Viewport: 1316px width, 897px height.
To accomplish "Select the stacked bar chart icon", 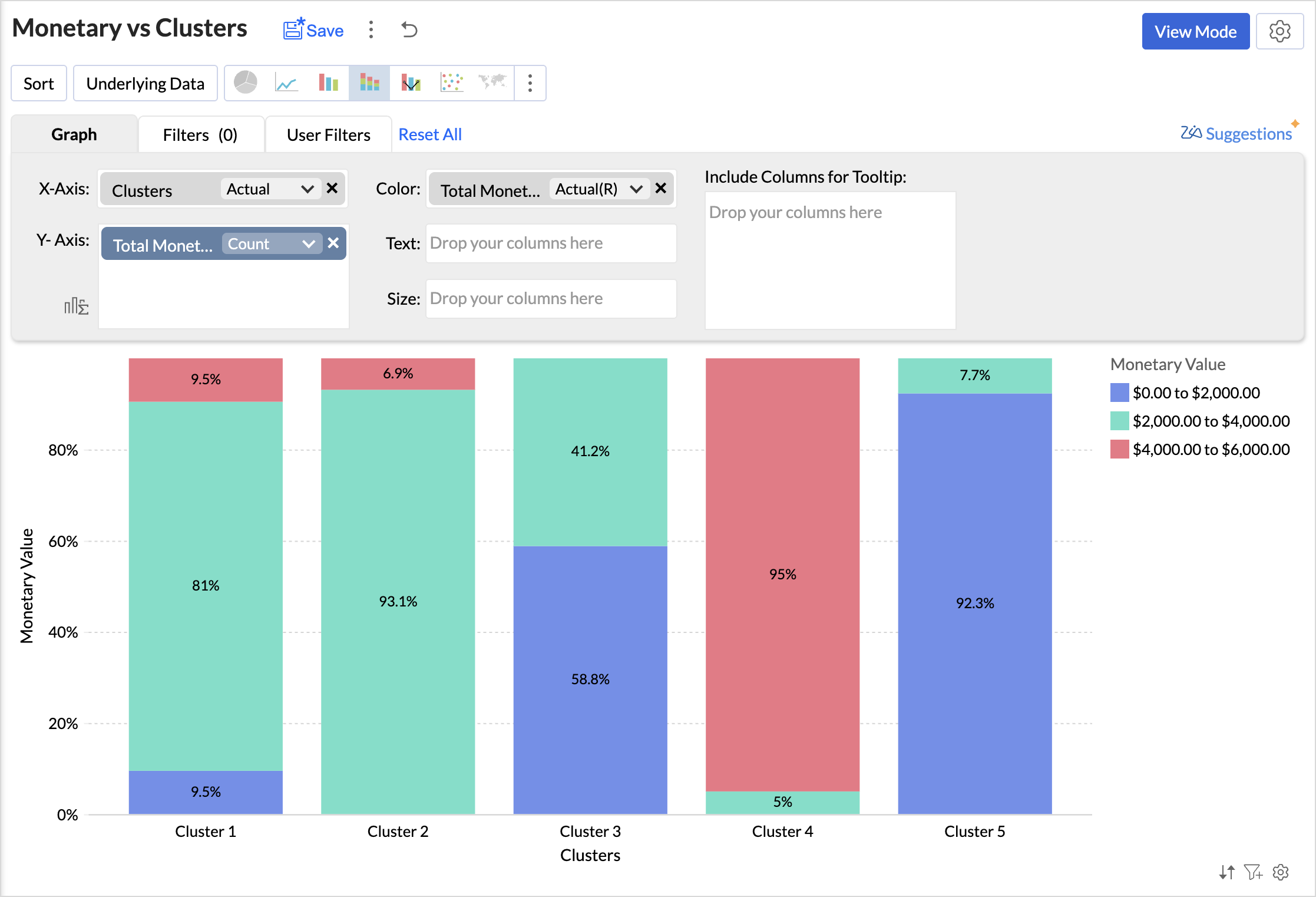I will 369,83.
